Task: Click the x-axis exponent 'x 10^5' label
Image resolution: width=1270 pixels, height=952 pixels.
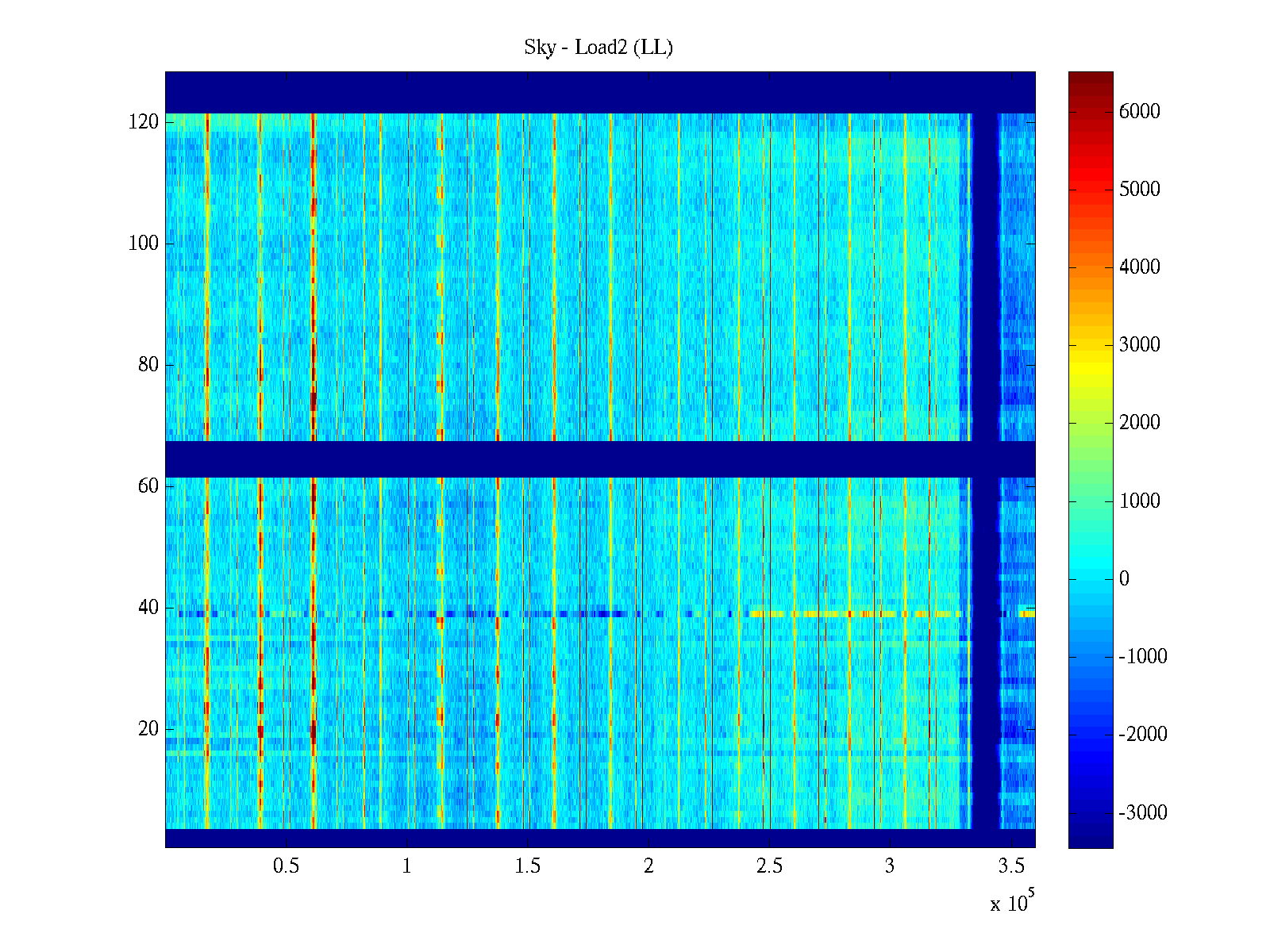Action: (x=1011, y=903)
